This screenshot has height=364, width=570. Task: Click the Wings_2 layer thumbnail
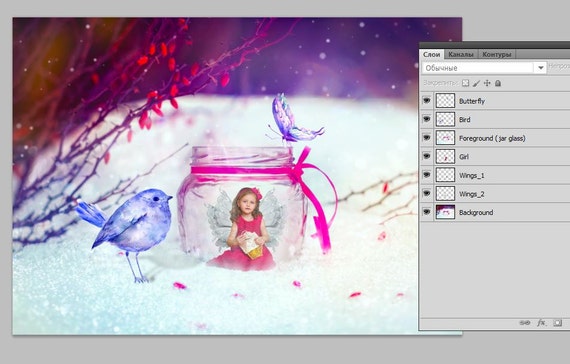pos(445,193)
